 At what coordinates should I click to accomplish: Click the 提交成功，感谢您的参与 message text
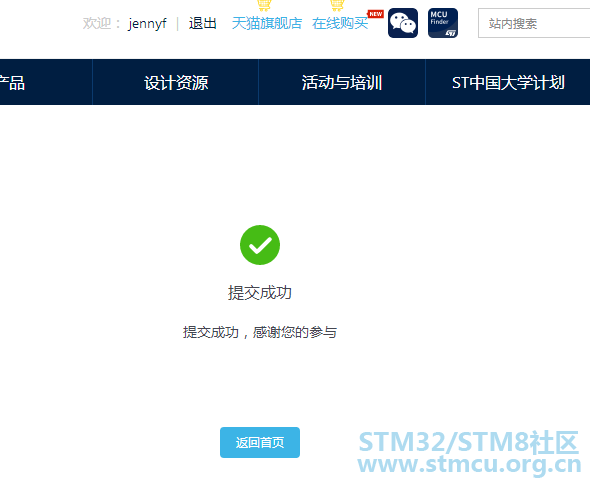pos(260,332)
